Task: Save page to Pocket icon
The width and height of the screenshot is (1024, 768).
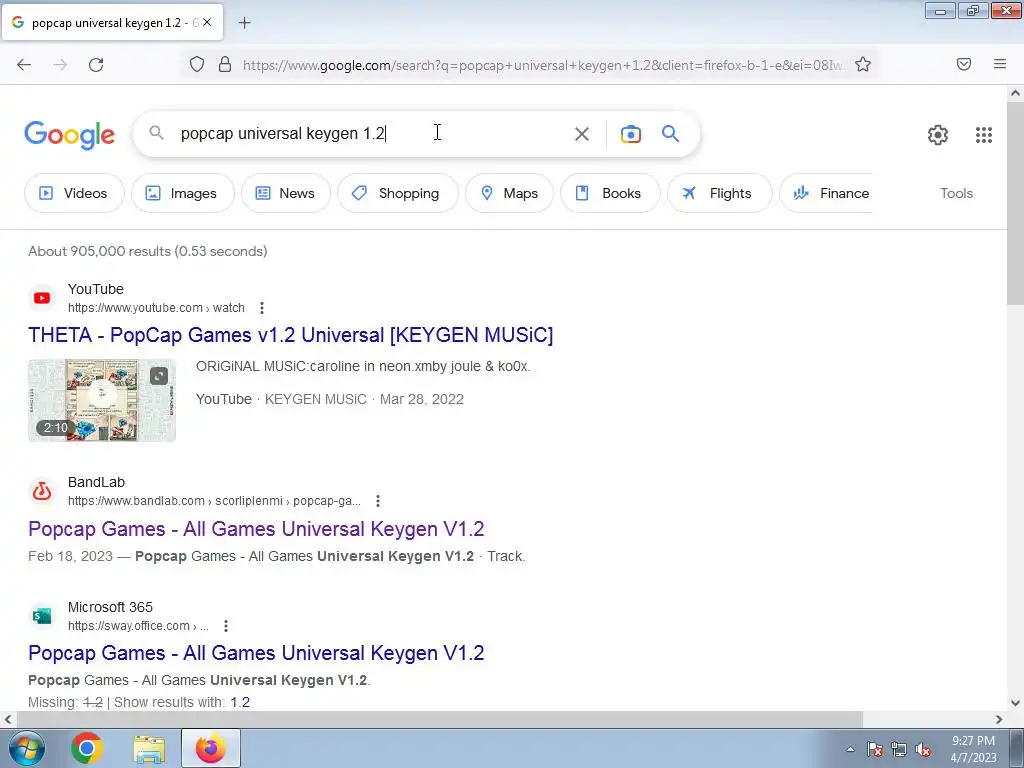Action: pos(964,64)
